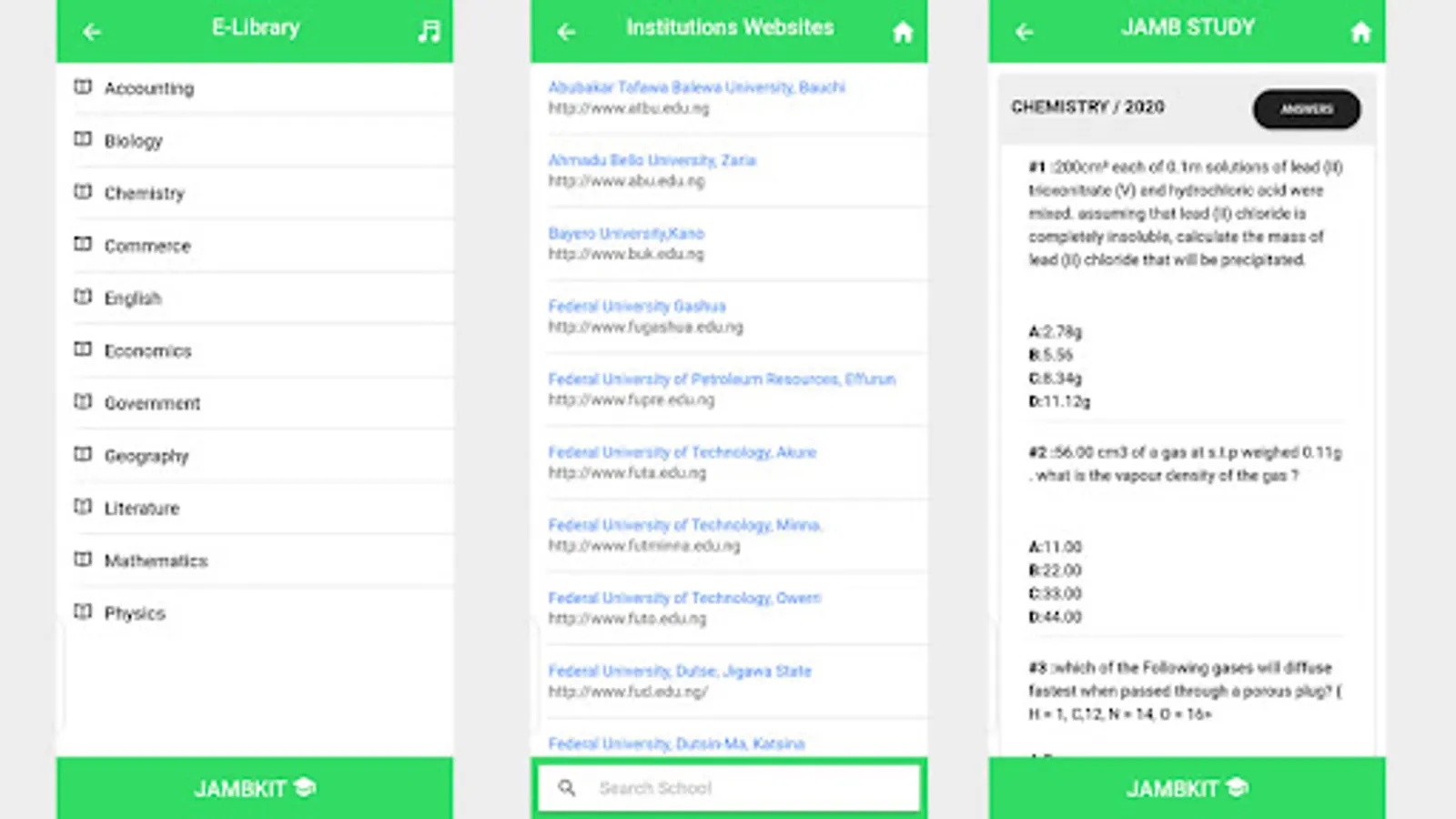Choose option C: 8.34g for question 1
The width and height of the screenshot is (1456, 819).
pos(1056,378)
